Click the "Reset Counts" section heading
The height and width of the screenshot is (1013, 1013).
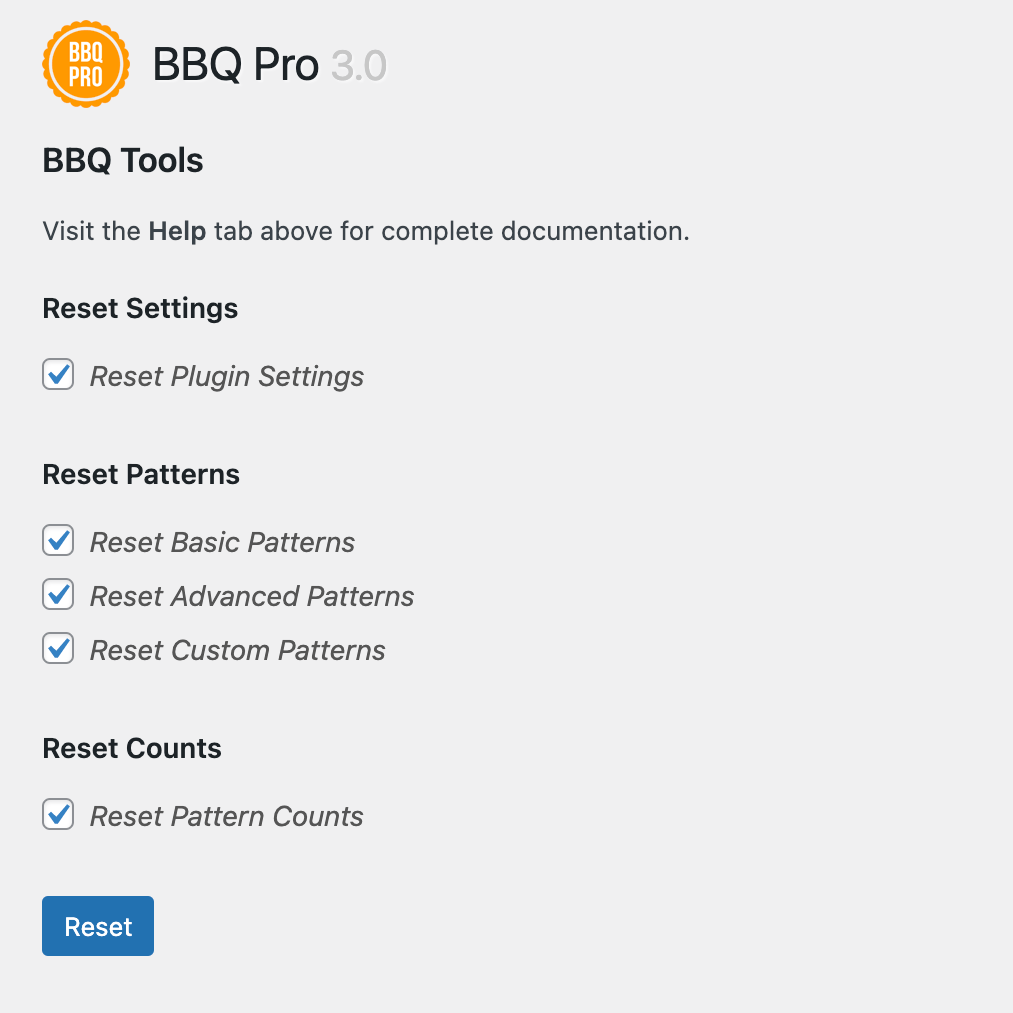tap(132, 748)
